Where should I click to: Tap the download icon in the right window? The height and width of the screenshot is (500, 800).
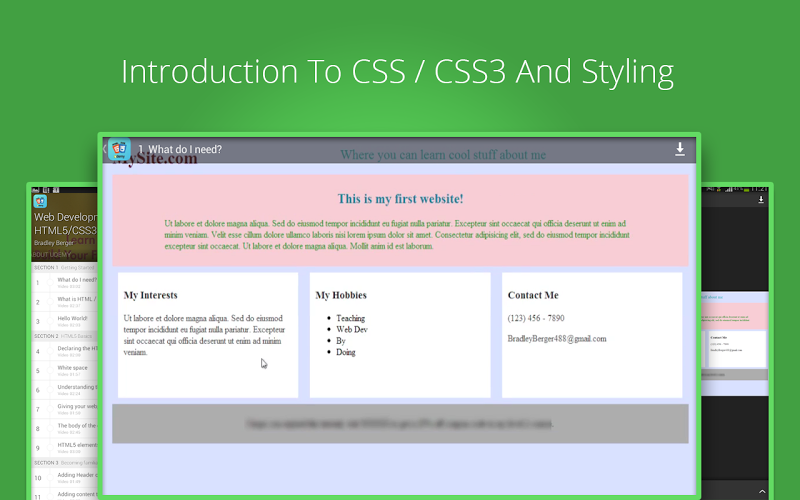pyautogui.click(x=761, y=199)
